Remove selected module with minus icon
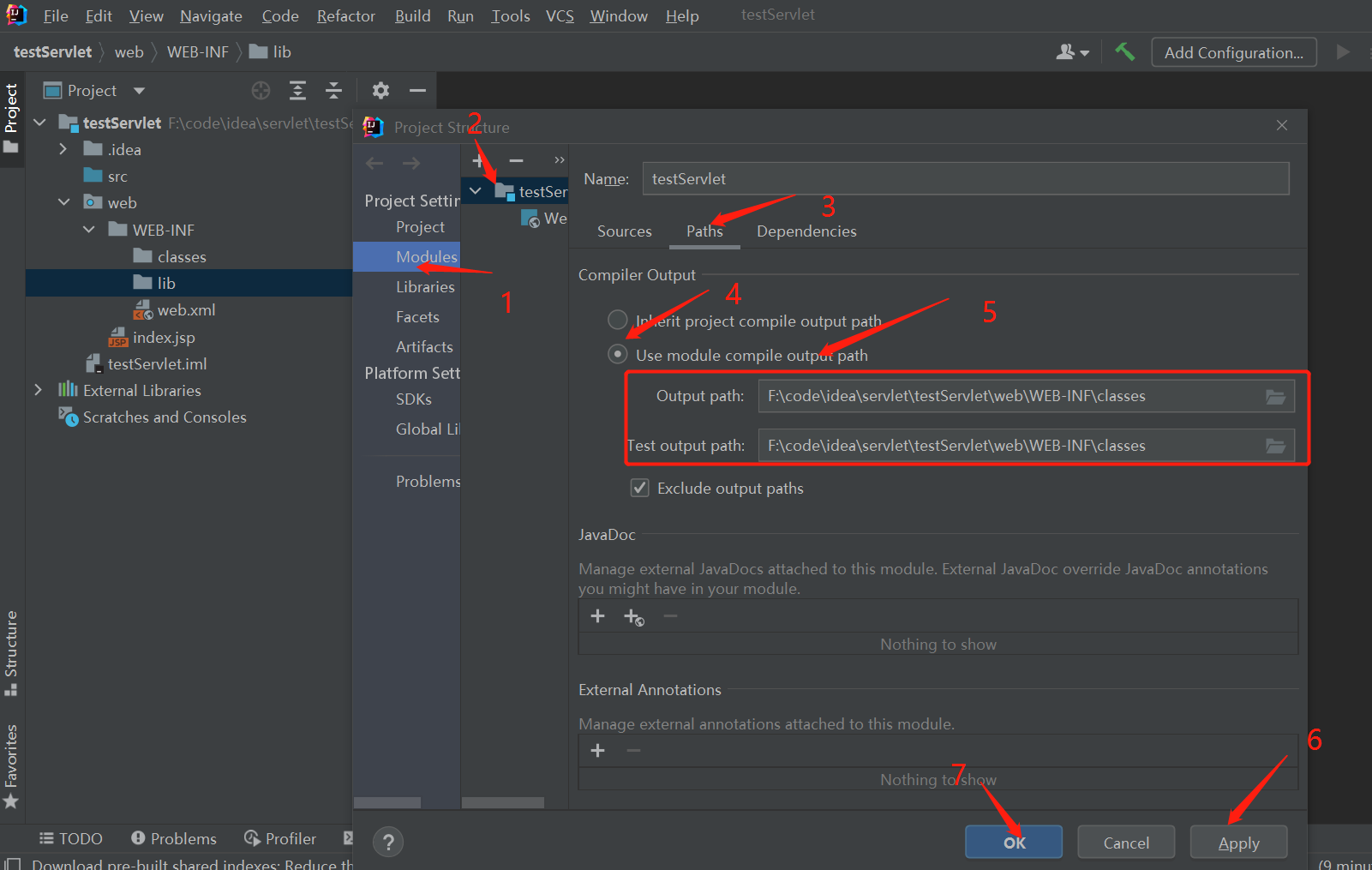Image resolution: width=1372 pixels, height=870 pixels. click(516, 160)
